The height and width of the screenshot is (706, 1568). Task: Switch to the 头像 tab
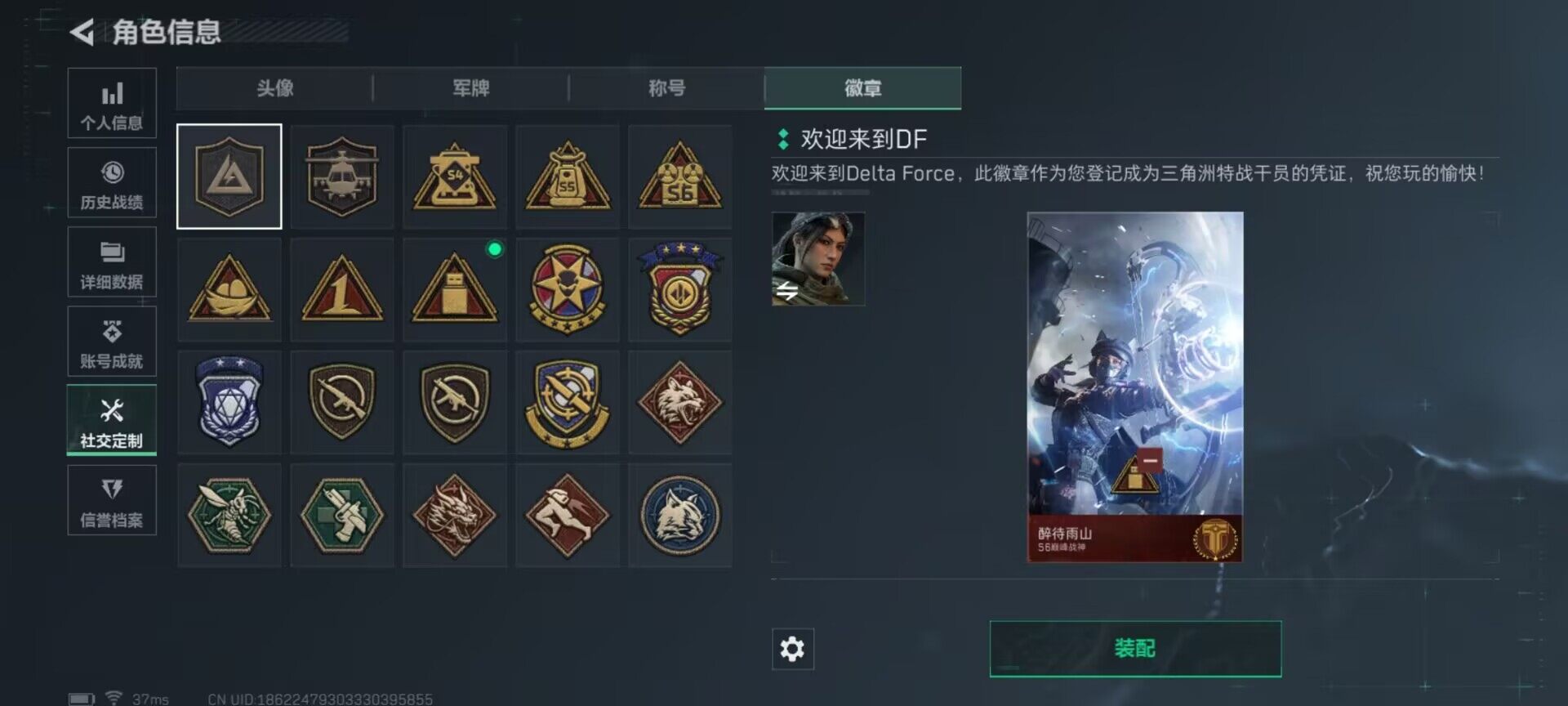(x=274, y=88)
